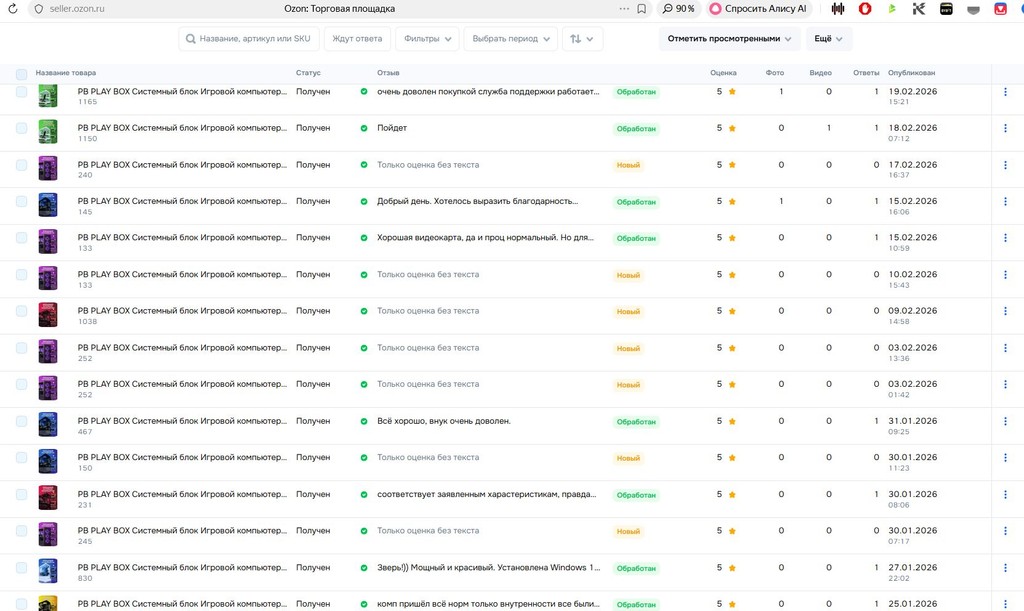Viewport: 1024px width, 611px height.
Task: Open the green play extension icon
Action: (891, 9)
